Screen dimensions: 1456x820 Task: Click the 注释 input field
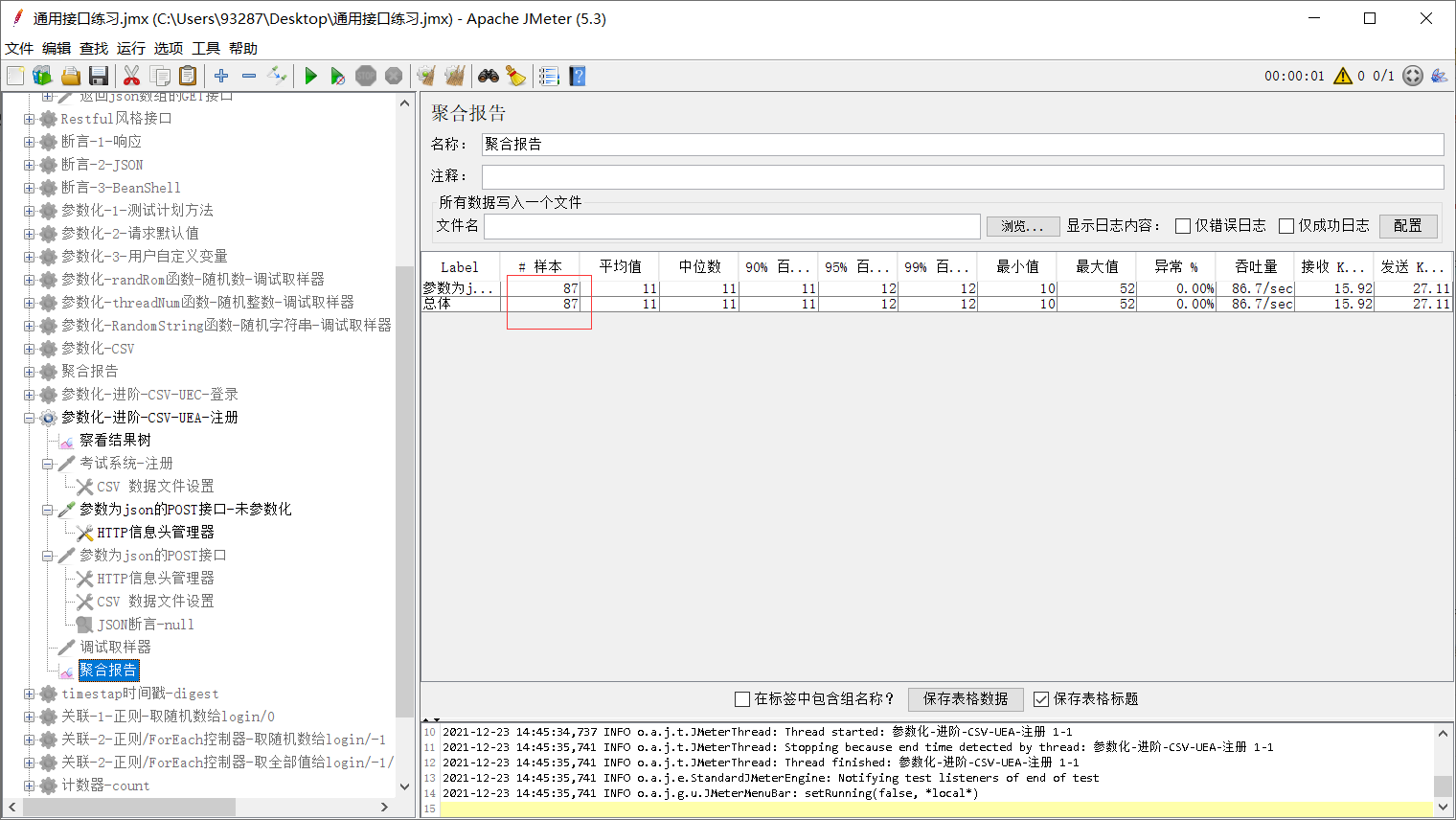pyautogui.click(x=962, y=176)
